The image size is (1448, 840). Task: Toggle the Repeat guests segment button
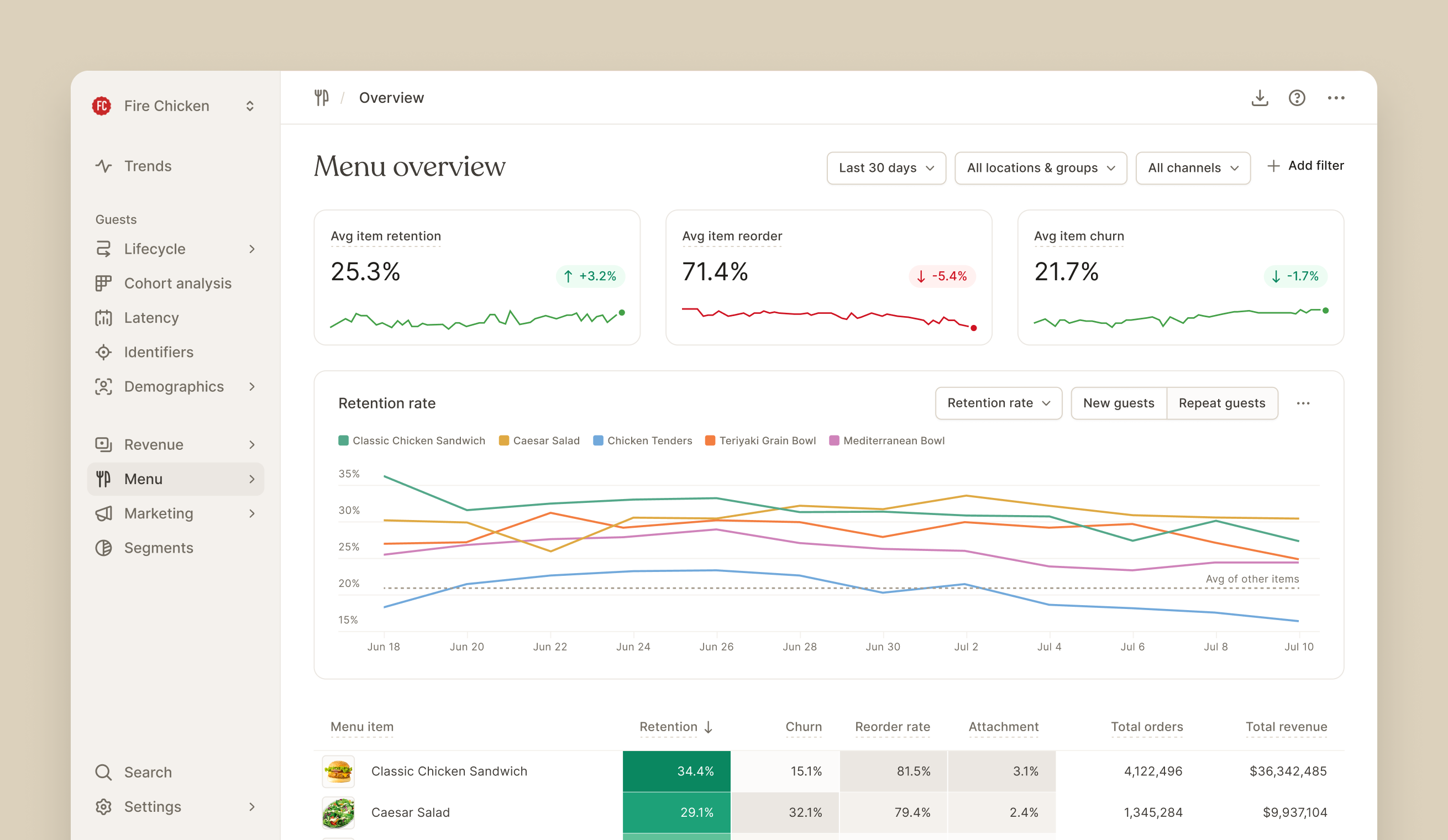coord(1221,403)
